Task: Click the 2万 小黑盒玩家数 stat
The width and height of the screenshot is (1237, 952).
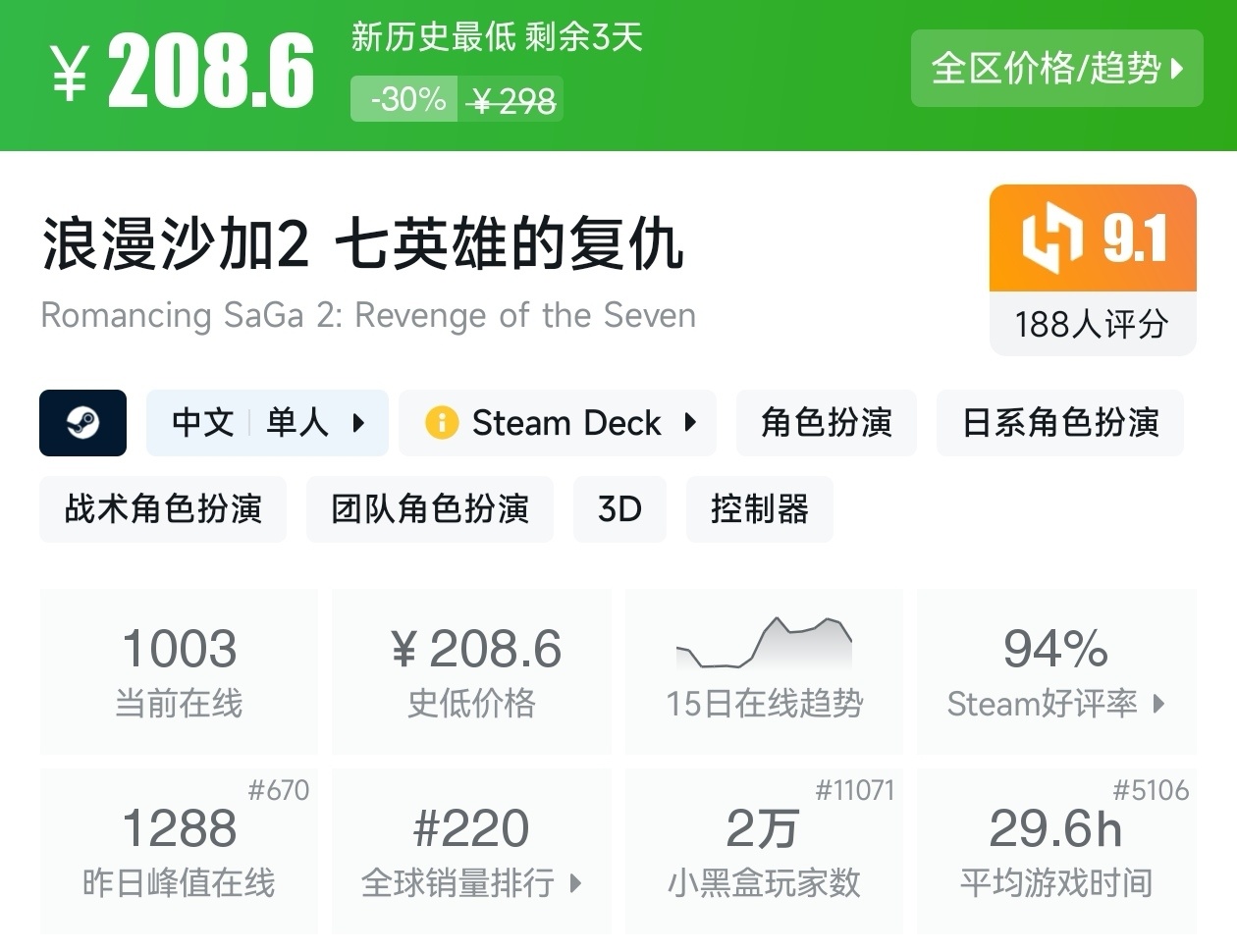Action: (764, 851)
